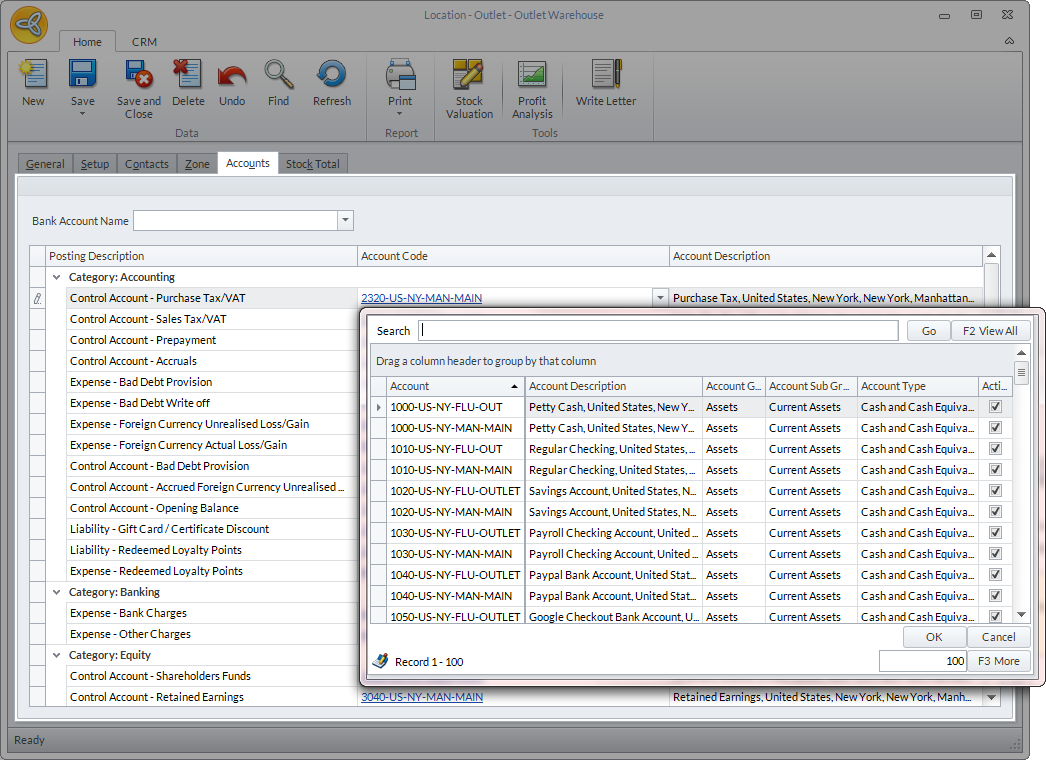Switch to the Stock Total tab
The height and width of the screenshot is (760, 1046).
(313, 164)
